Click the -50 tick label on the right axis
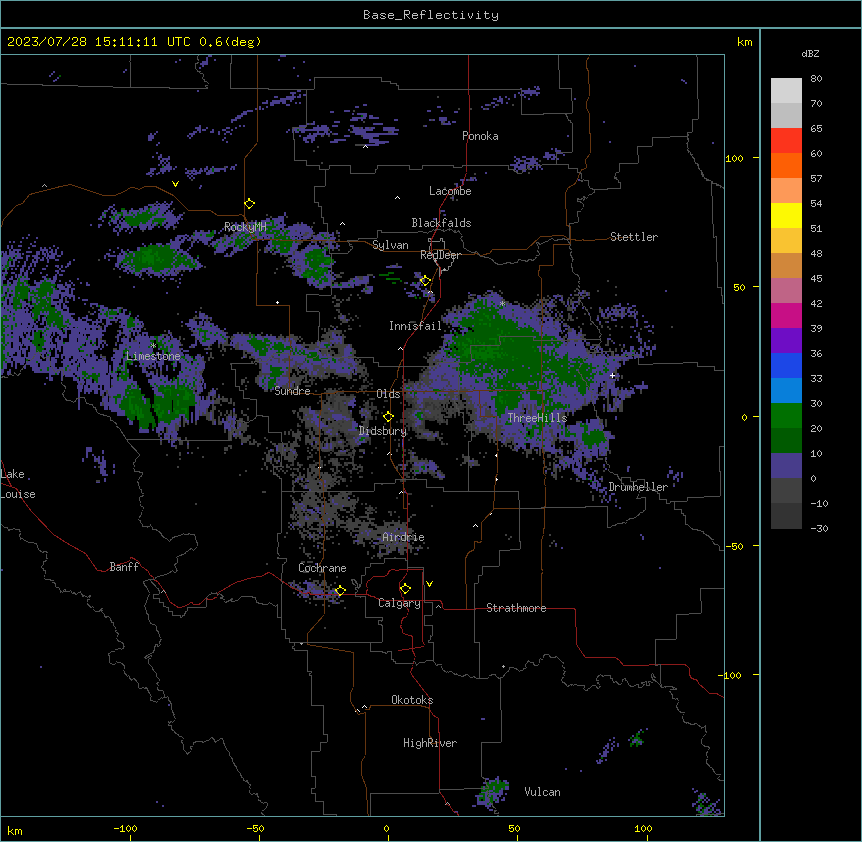 734,546
